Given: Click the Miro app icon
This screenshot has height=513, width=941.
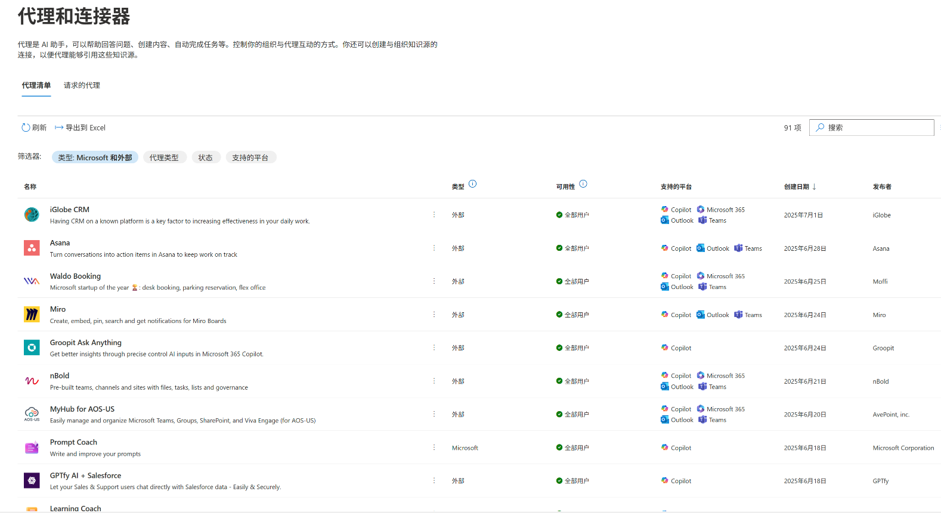Looking at the screenshot, I should coord(32,314).
